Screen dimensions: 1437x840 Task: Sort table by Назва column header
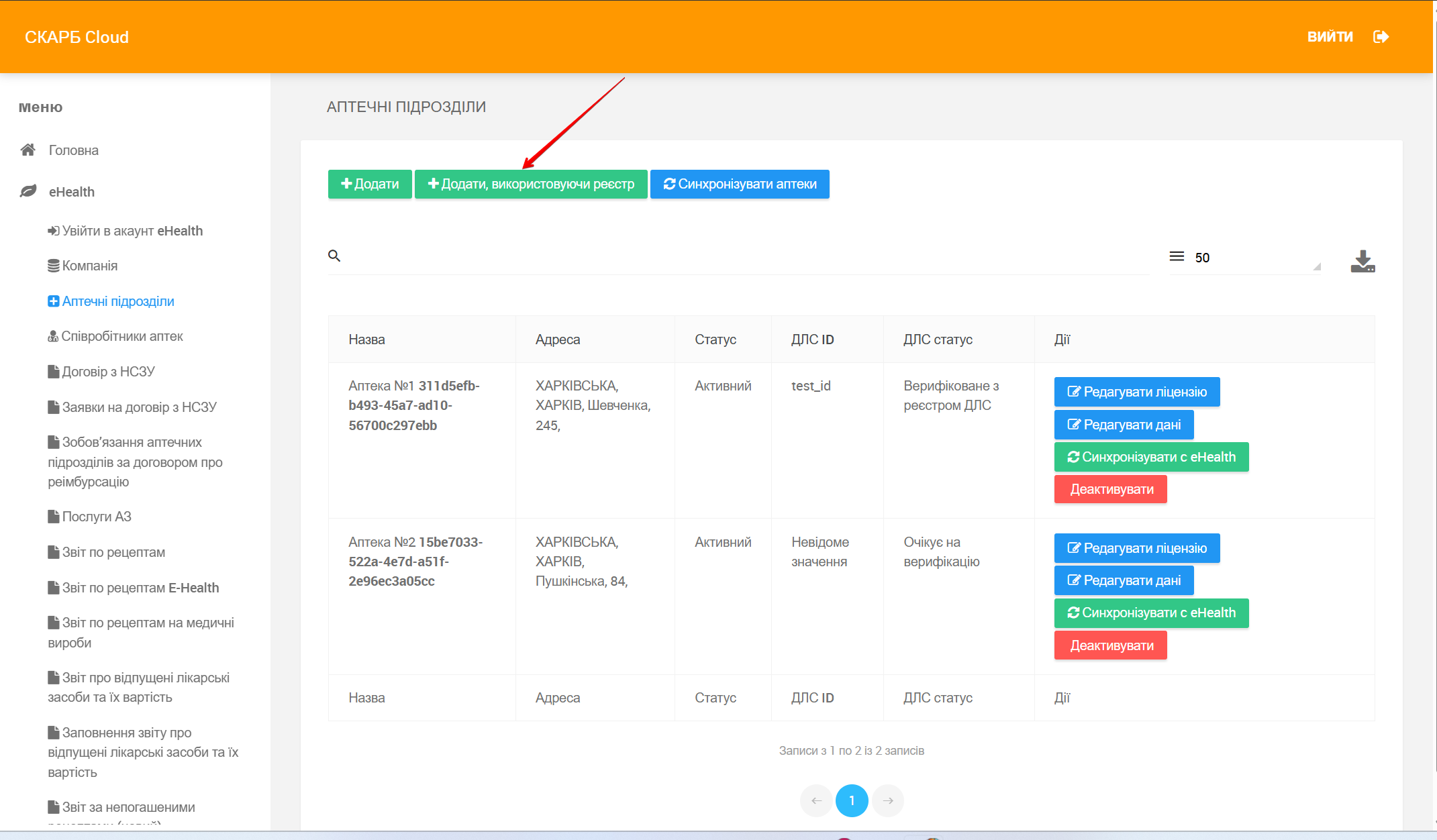[366, 339]
